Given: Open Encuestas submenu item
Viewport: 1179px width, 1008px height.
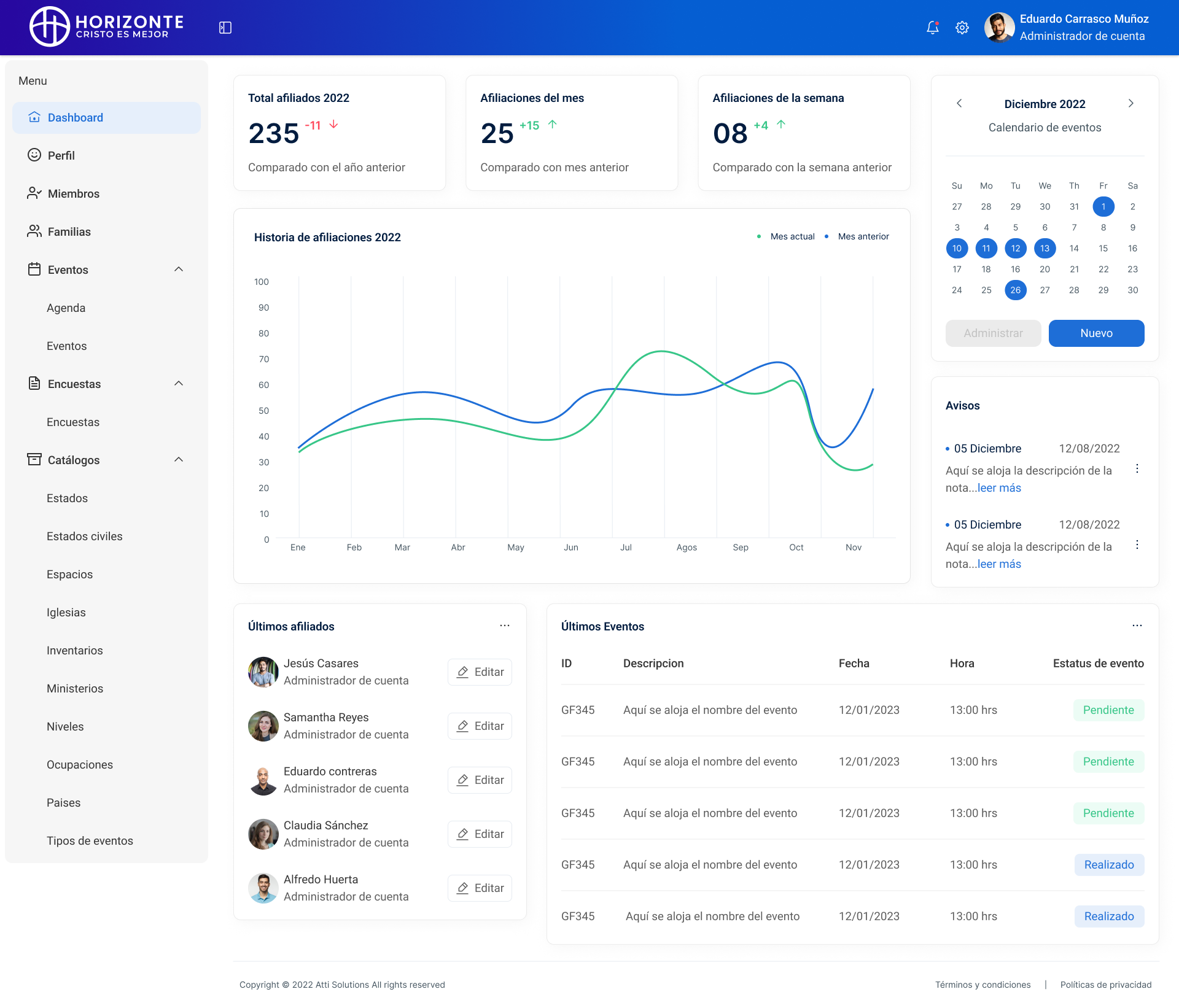Looking at the screenshot, I should pyautogui.click(x=73, y=422).
